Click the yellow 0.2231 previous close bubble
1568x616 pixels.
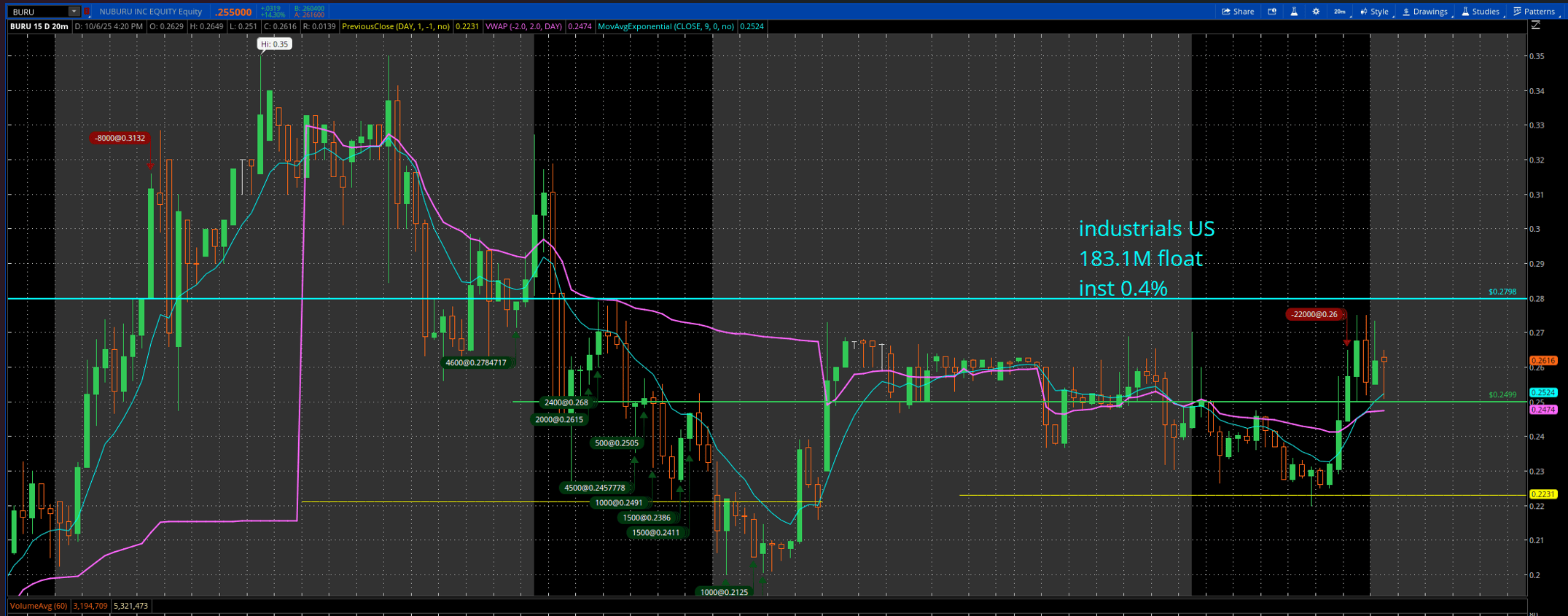click(1542, 494)
